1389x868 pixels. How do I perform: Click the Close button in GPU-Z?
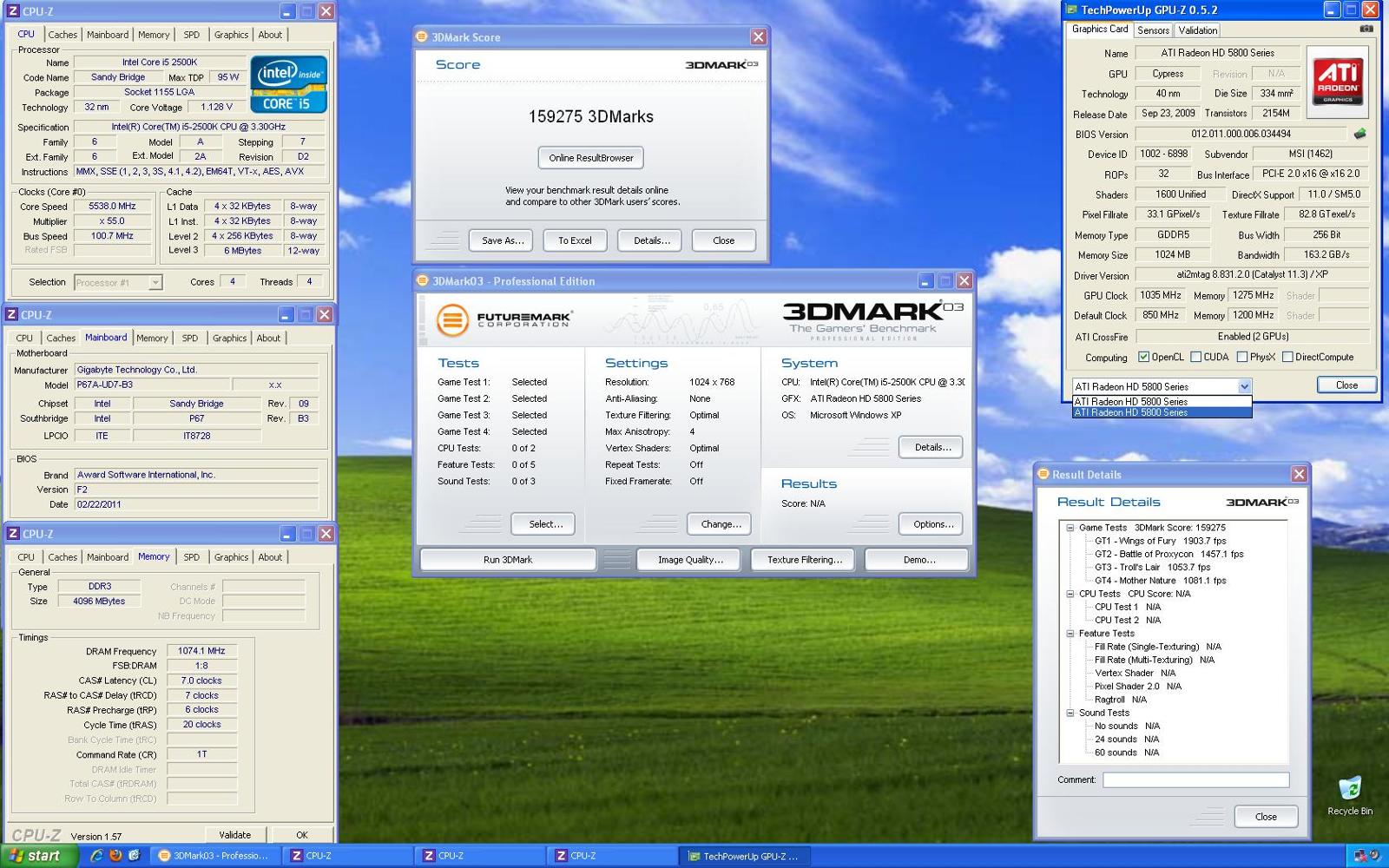[x=1346, y=385]
